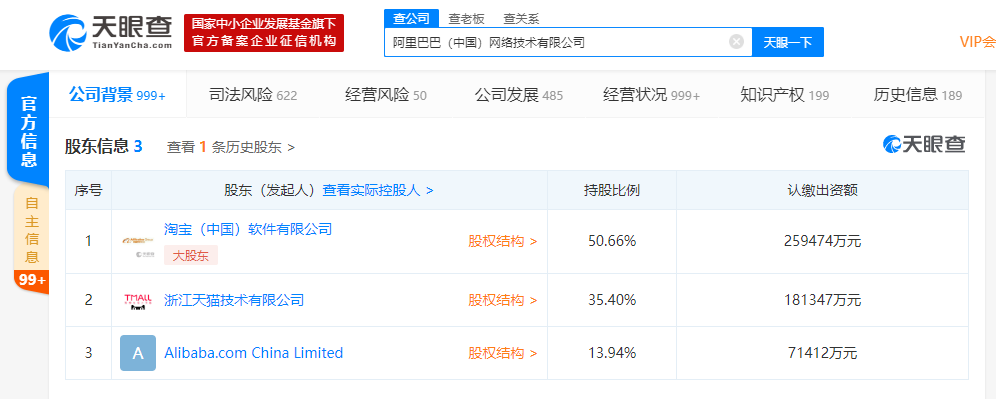Open the 查看实际控股人 link
Image resolution: width=996 pixels, height=399 pixels.
[378, 190]
